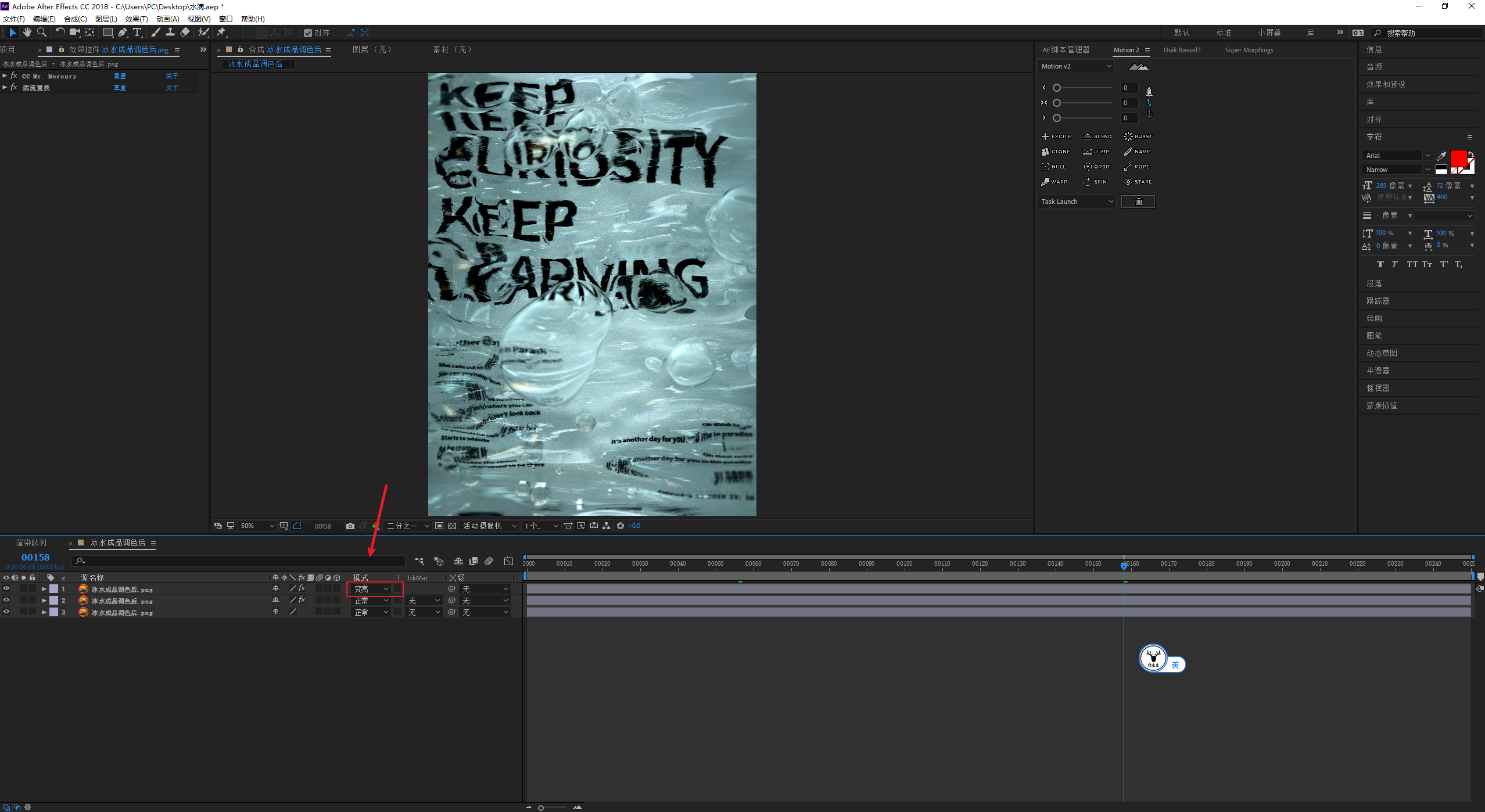The height and width of the screenshot is (812, 1485).
Task: Click the SPIN icon in Motion 2 panel
Action: coord(1088,181)
